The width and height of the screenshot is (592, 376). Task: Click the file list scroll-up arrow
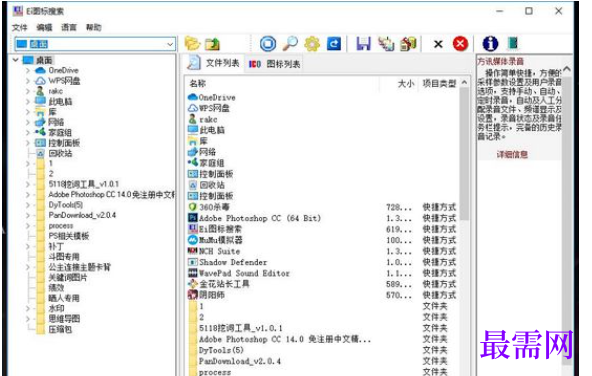pyautogui.click(x=464, y=82)
